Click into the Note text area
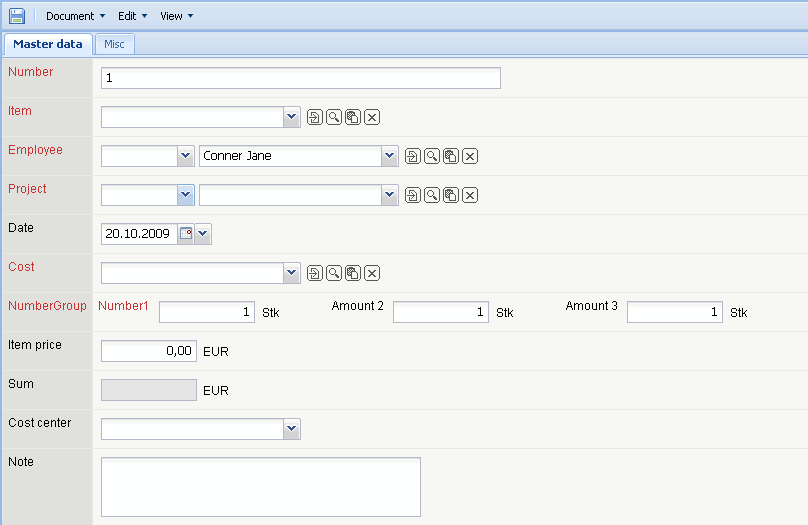The width and height of the screenshot is (808, 525). click(x=260, y=486)
